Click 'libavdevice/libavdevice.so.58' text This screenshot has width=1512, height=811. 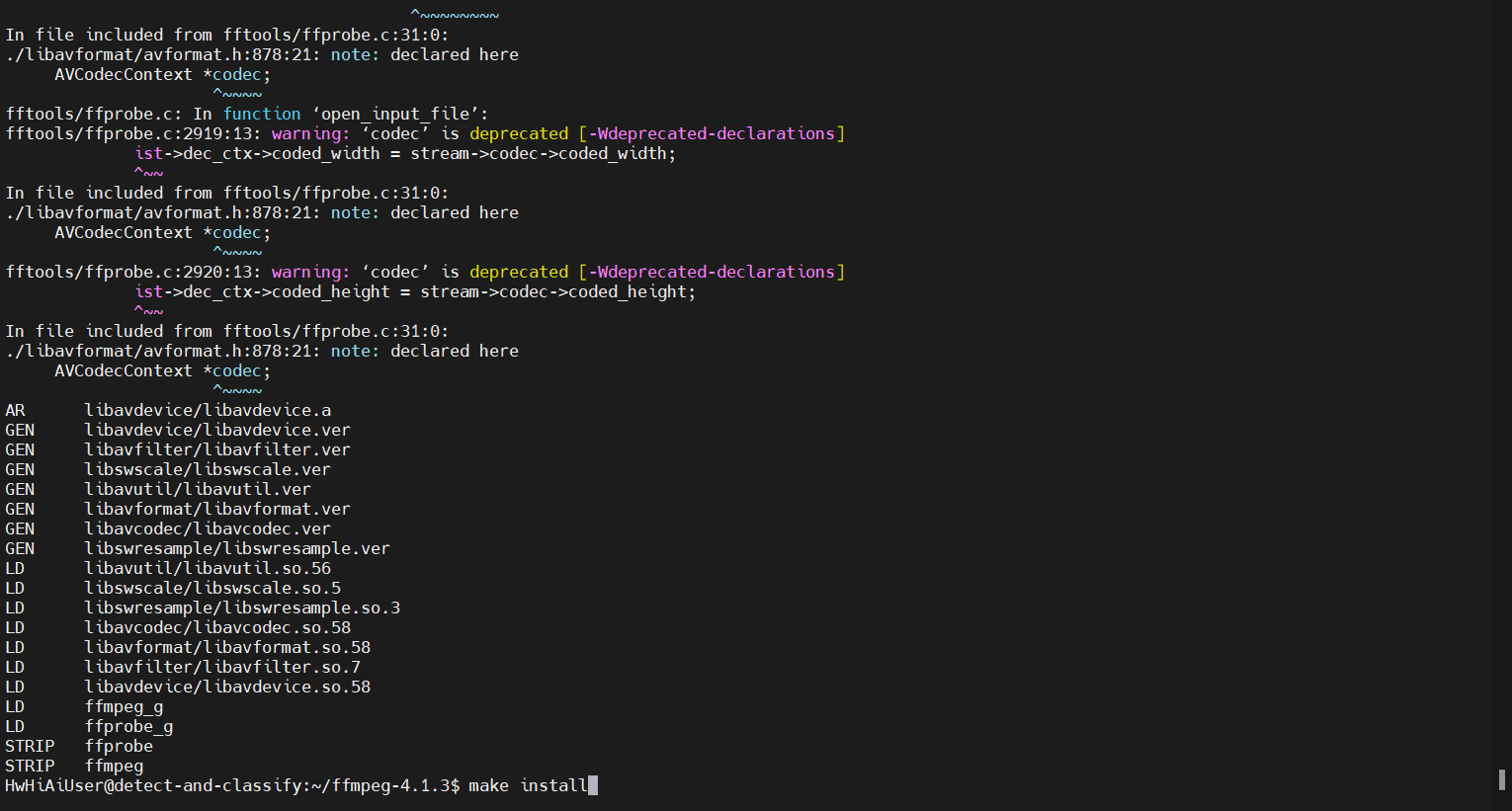(227, 687)
